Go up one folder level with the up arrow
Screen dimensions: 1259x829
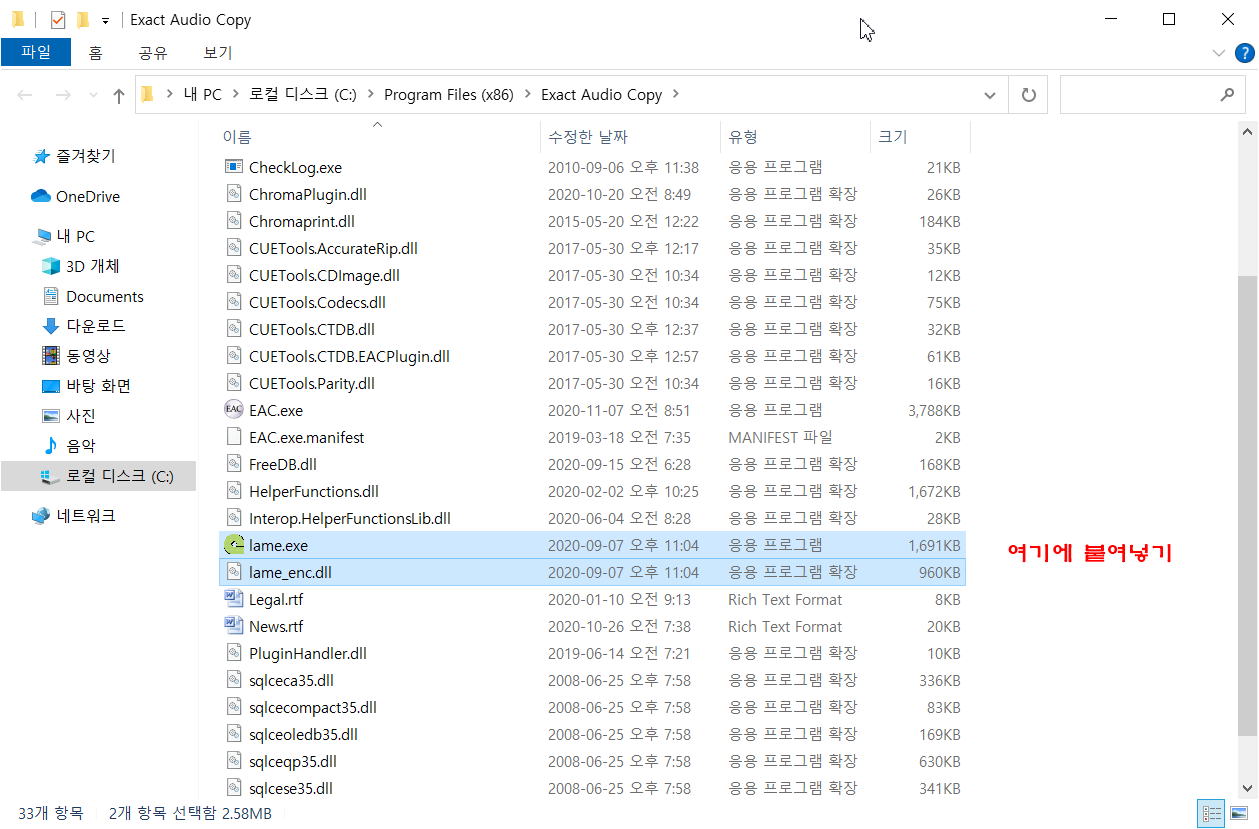point(119,95)
